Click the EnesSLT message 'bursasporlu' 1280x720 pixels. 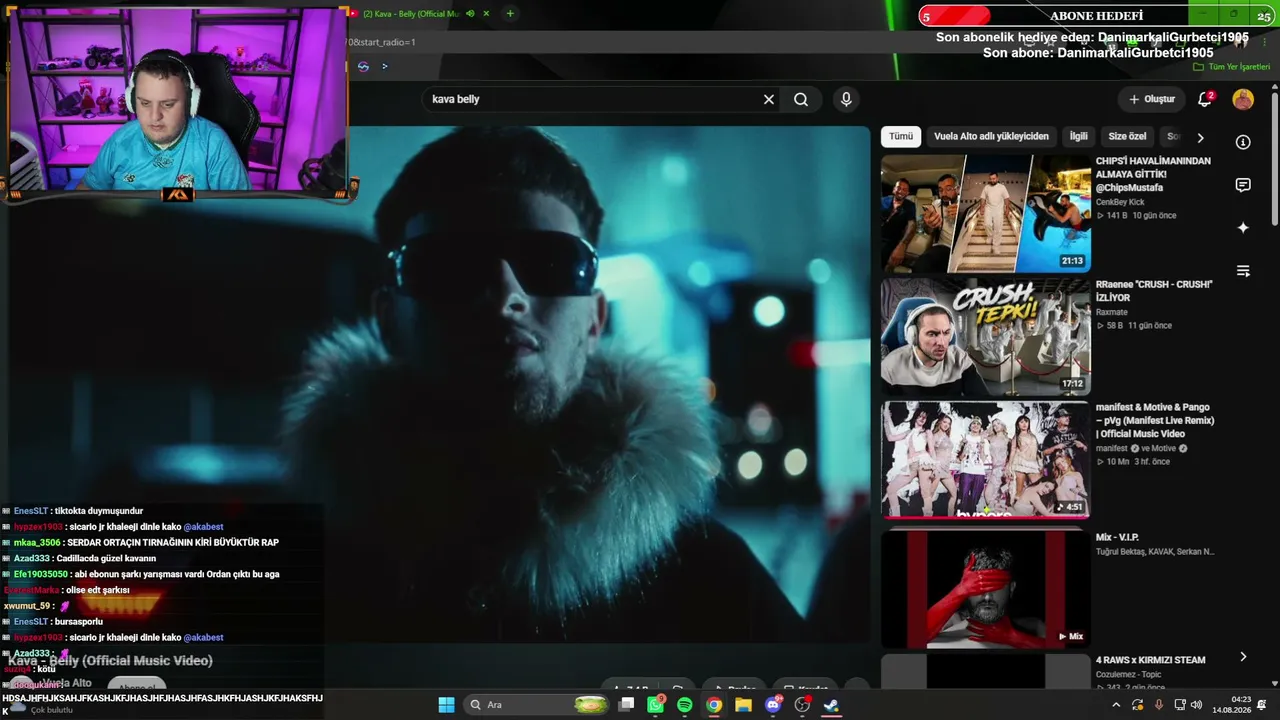(79, 622)
